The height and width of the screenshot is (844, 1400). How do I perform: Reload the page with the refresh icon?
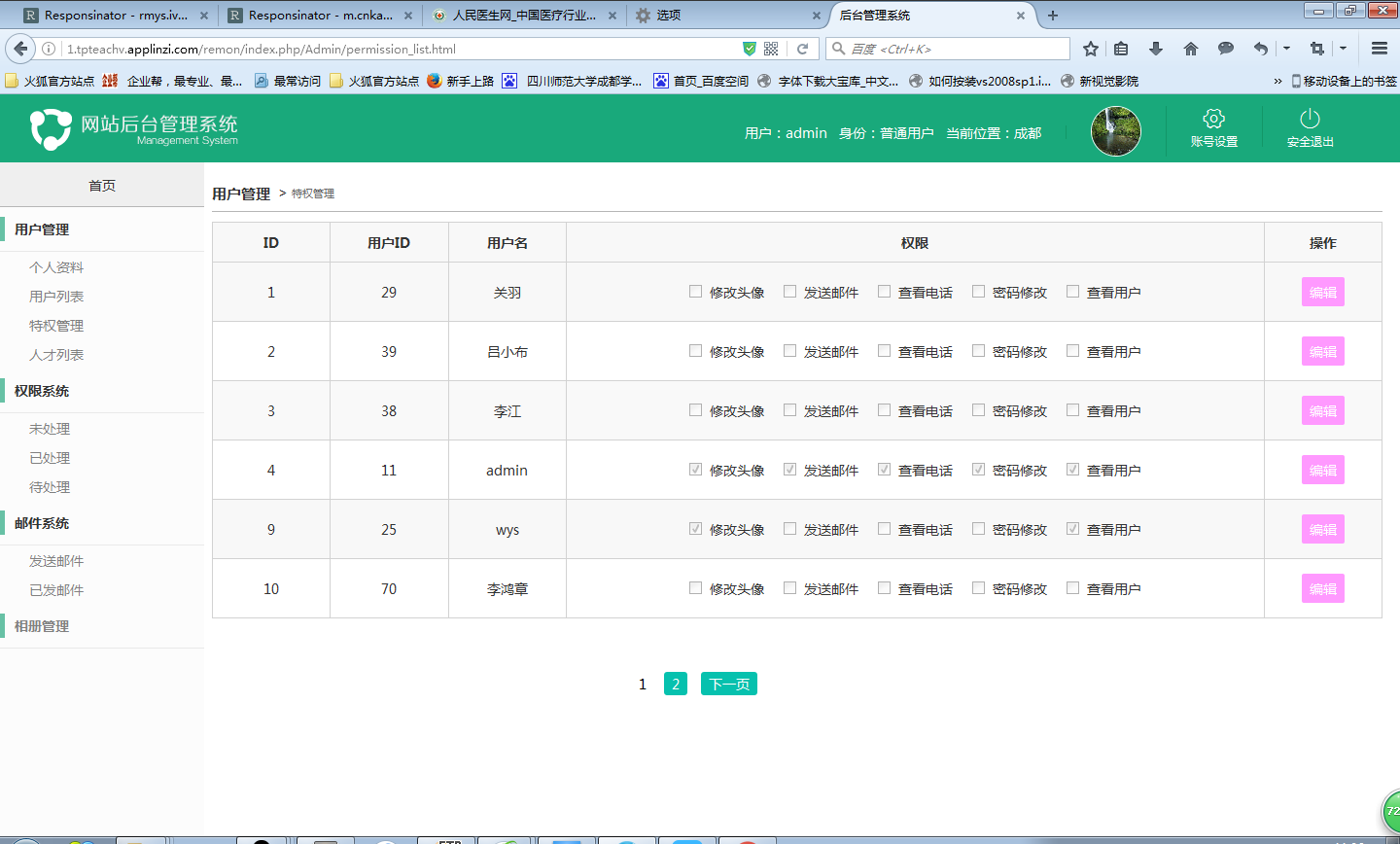[x=802, y=49]
